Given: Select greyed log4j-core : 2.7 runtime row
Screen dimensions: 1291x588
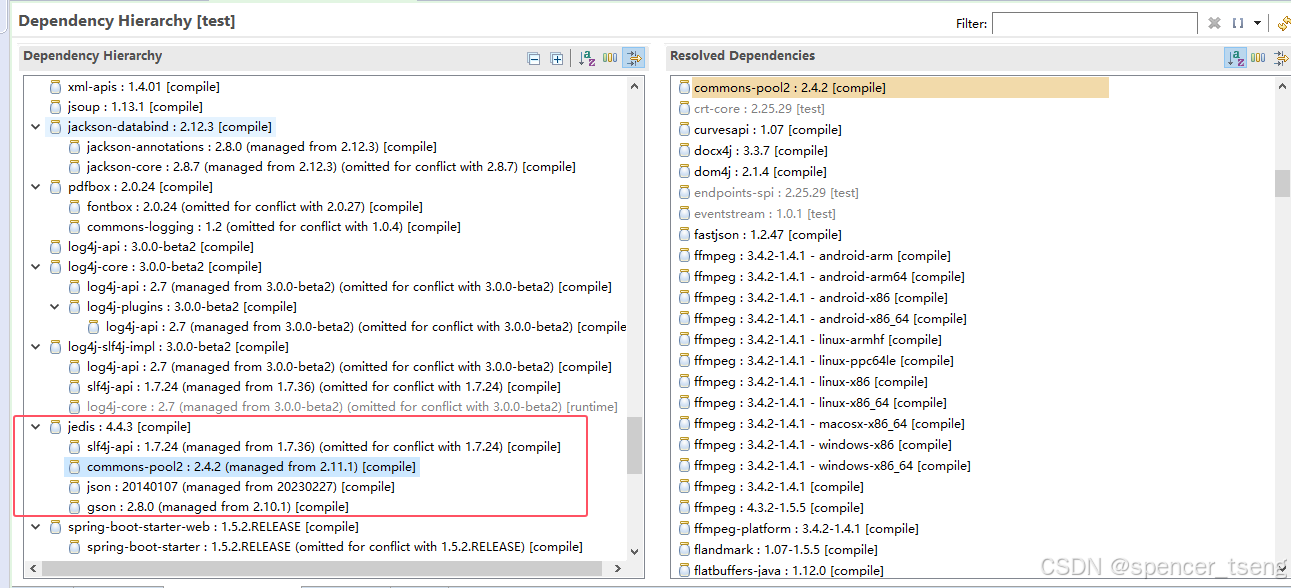Looking at the screenshot, I should [x=352, y=407].
